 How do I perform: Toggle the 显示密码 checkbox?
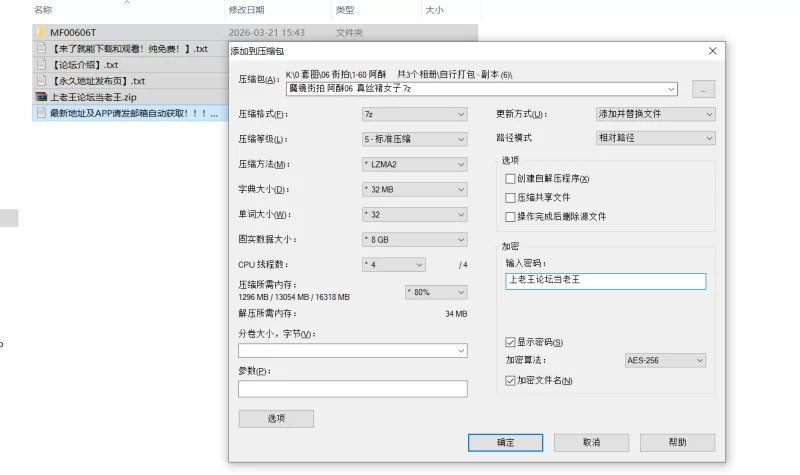coord(510,342)
